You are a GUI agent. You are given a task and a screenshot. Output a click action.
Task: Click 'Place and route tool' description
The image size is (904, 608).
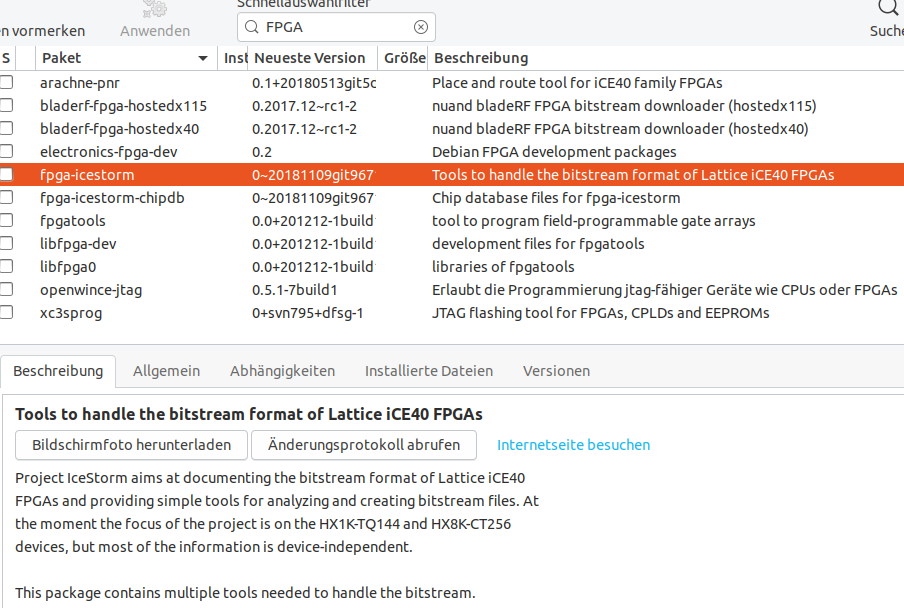pos(577,83)
